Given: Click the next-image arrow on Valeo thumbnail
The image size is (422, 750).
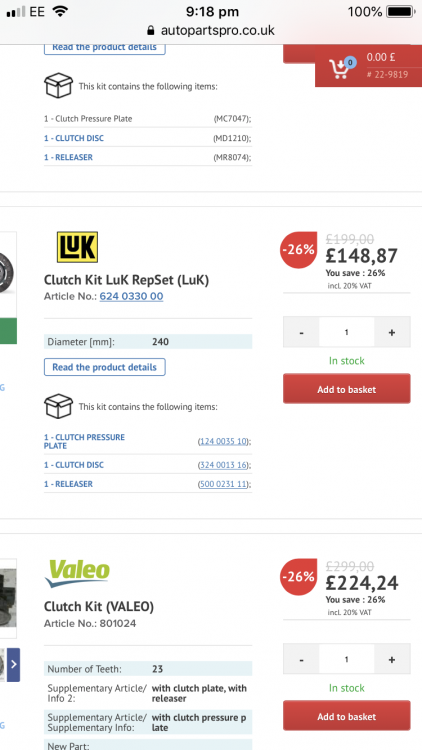Looking at the screenshot, I should [x=13, y=664].
